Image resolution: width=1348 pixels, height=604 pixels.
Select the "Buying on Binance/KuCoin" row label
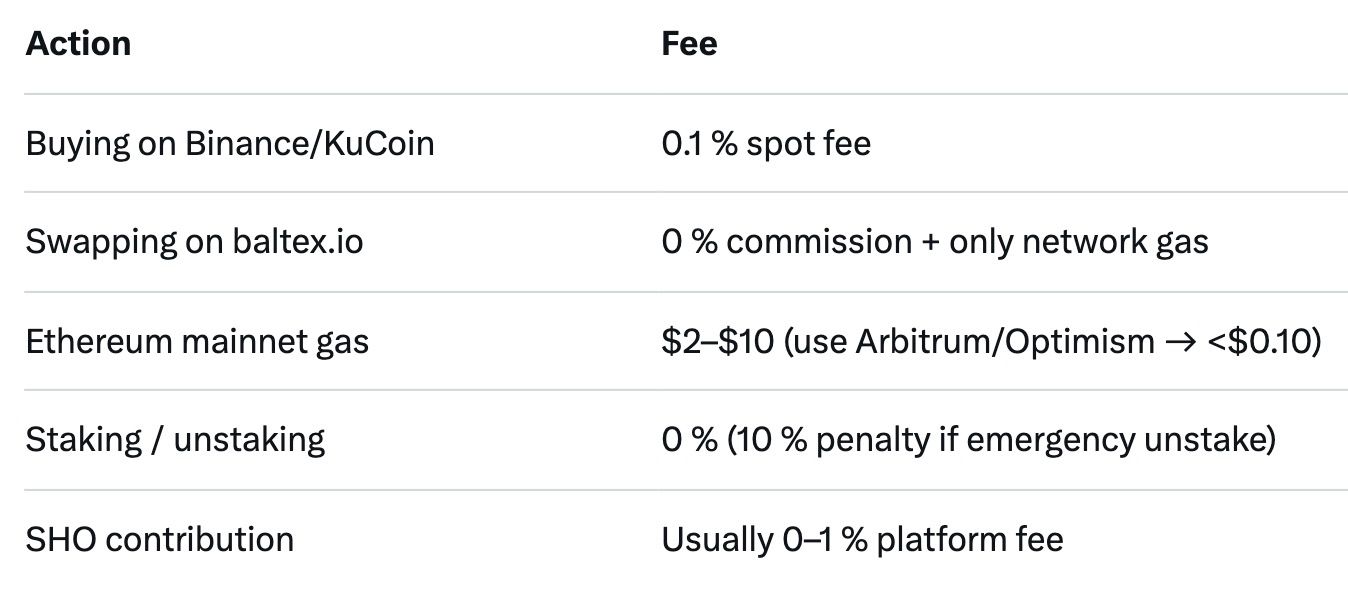(230, 143)
